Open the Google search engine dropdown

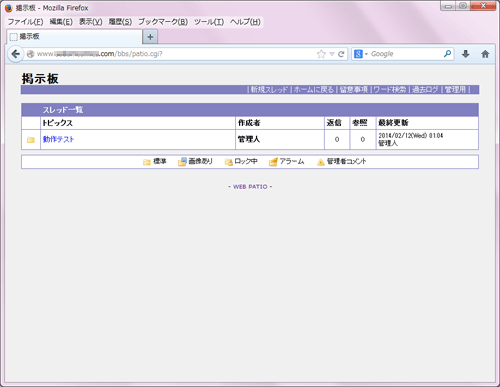(x=361, y=54)
